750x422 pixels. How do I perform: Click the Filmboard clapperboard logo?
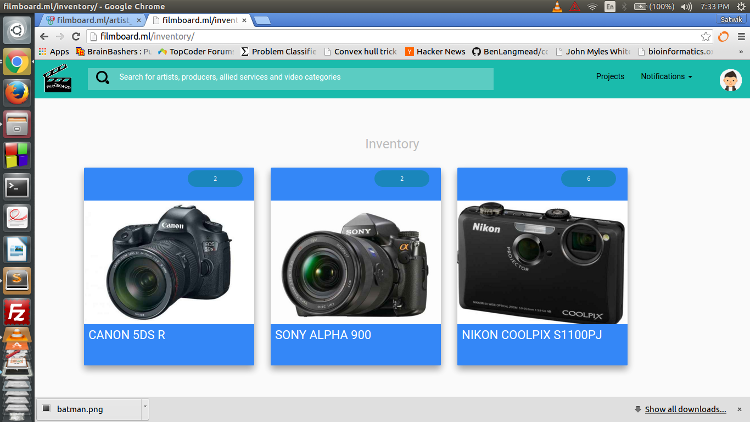(57, 78)
